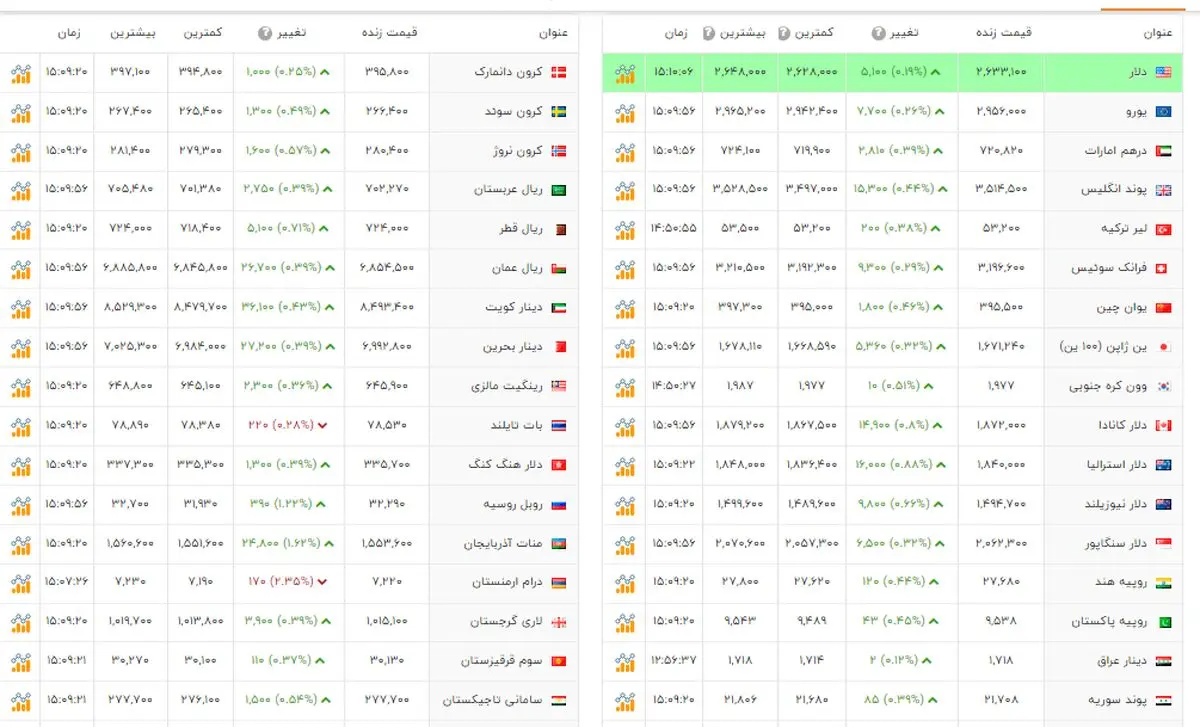Show the chart for درهم امارات
This screenshot has width=1200, height=727.
pyautogui.click(x=625, y=151)
